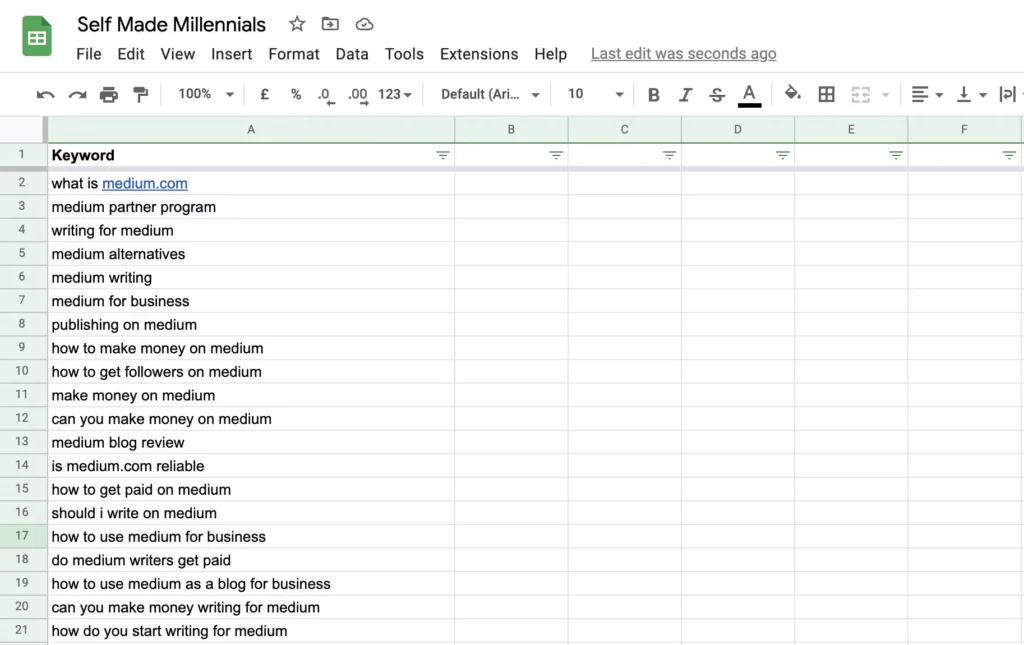This screenshot has height=645, width=1024.
Task: Follow the medium.com hyperlink in cell A2
Action: (145, 183)
